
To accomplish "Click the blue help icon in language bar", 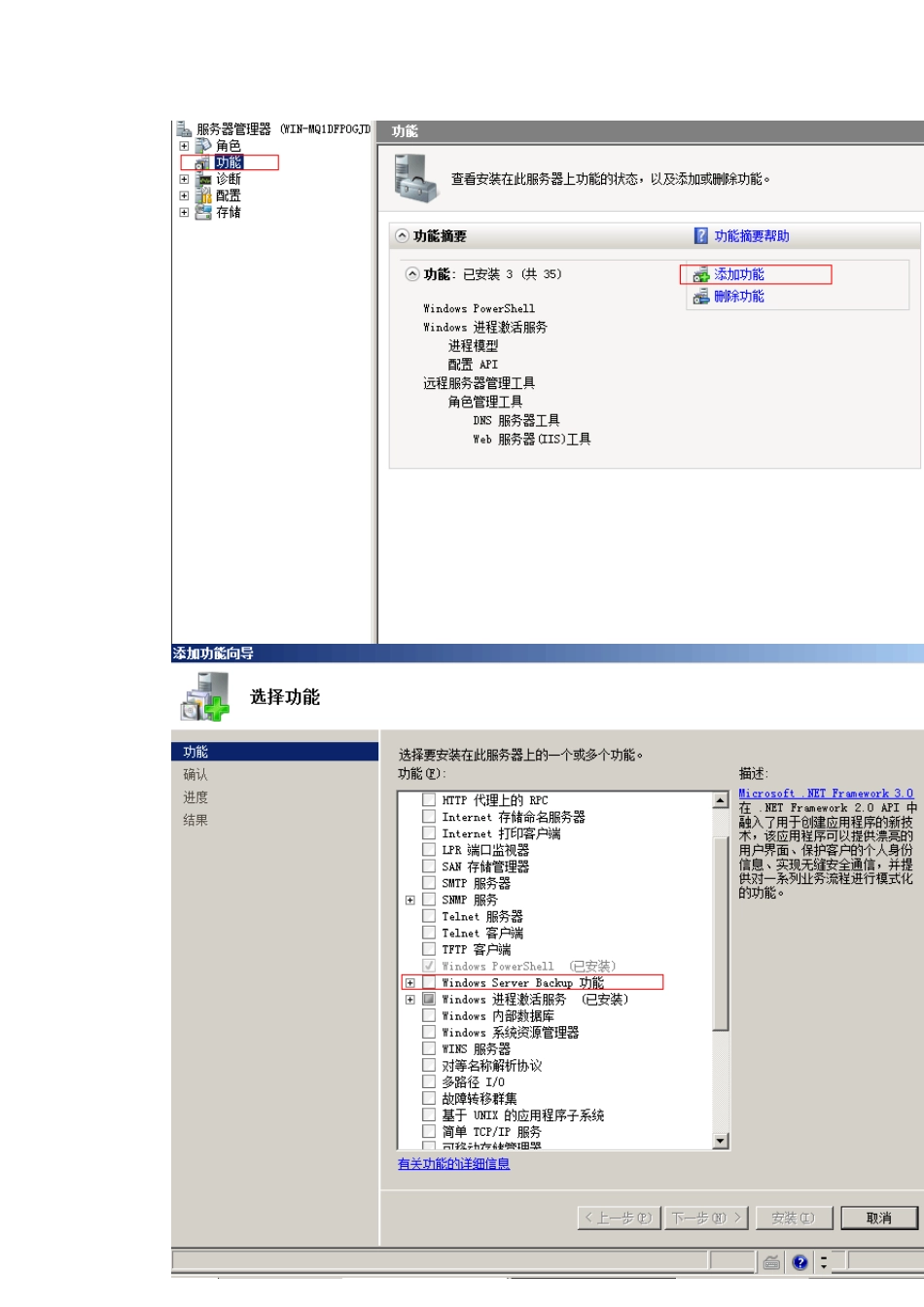I will click(800, 1262).
